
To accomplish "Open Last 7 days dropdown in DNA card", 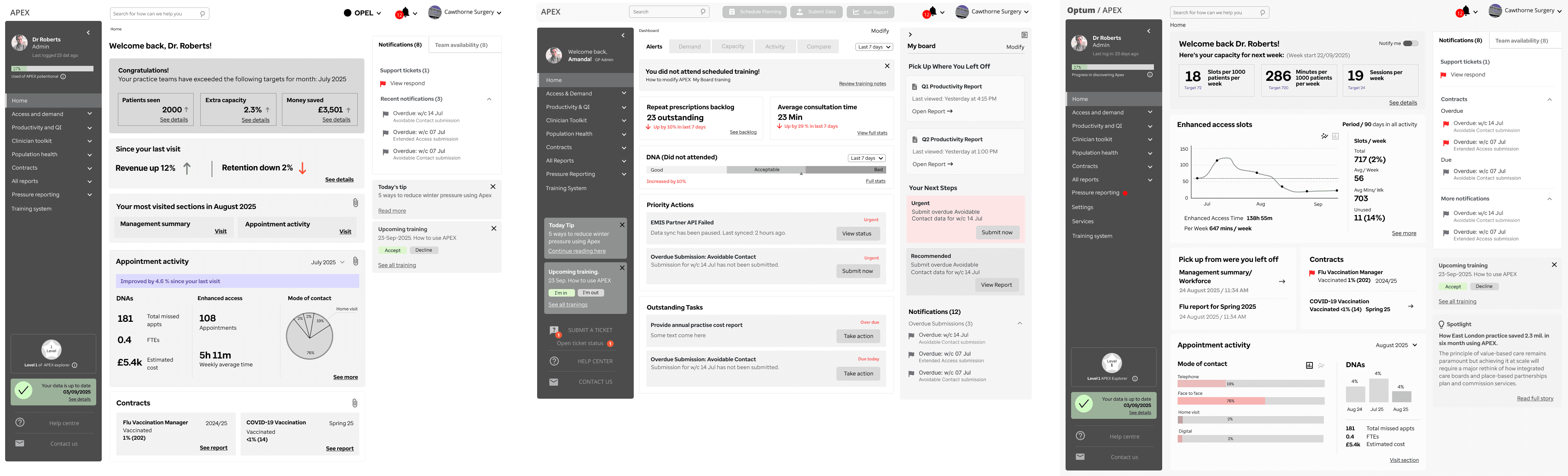I will click(x=866, y=158).
